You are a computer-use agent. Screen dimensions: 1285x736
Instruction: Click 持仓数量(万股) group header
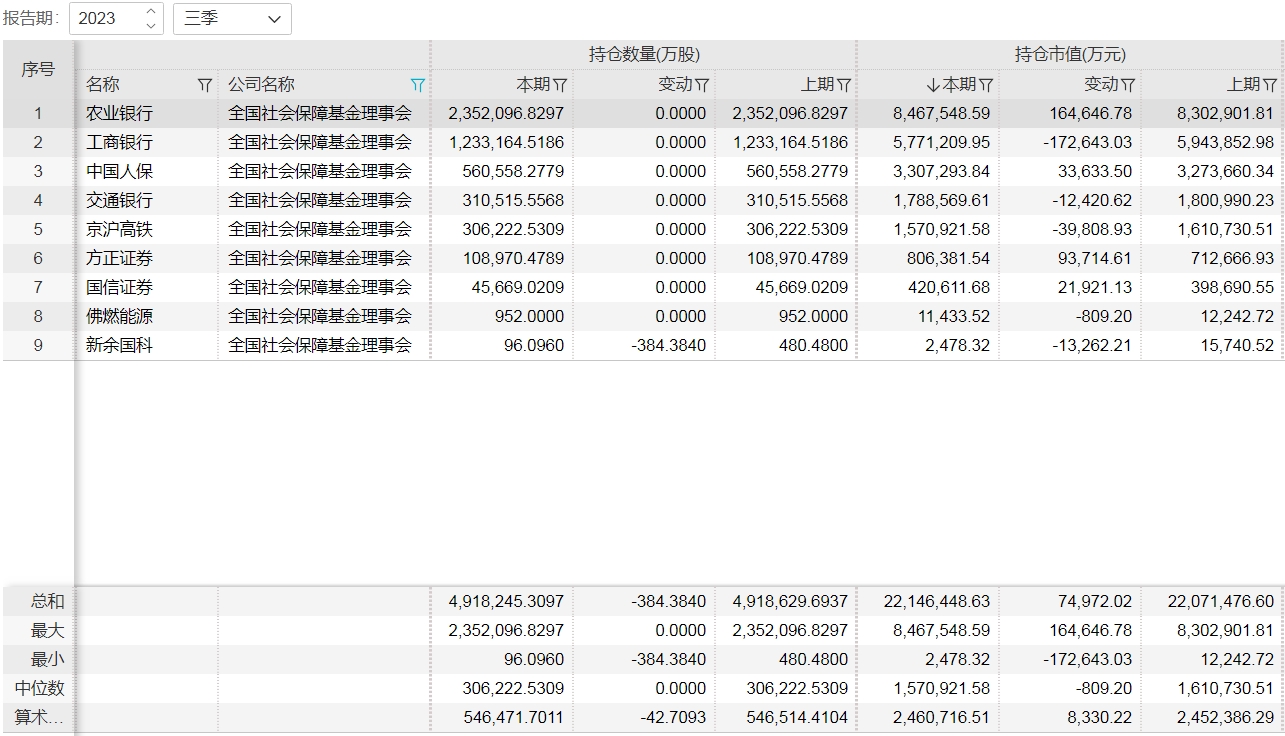coord(644,55)
